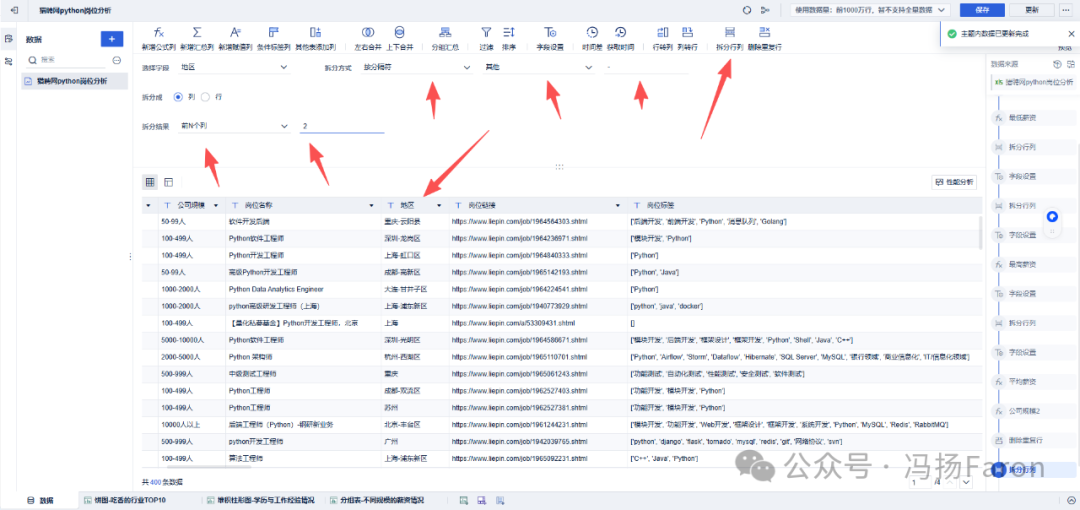Open the 岗位名称 column header dropdown arrow
This screenshot has width=1080, height=510.
372,205
